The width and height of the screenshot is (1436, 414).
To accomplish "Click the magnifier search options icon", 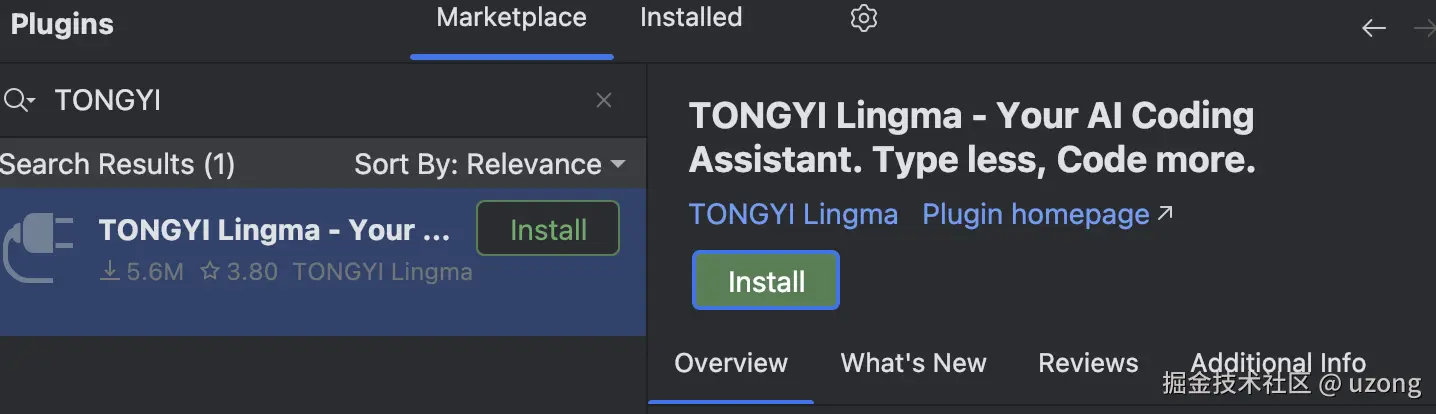I will 19,100.
